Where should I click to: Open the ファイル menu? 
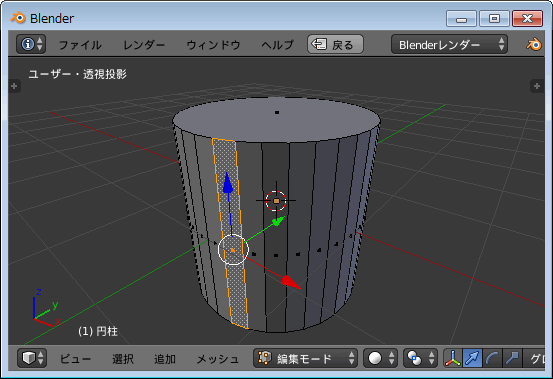pos(80,45)
